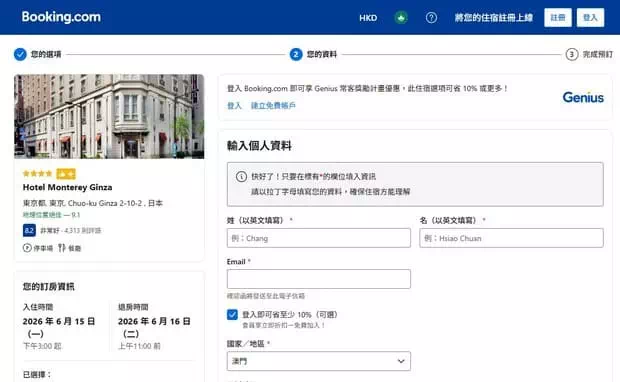Click check-out date 2026 年 6 月 16 日
This screenshot has height=382, width=620.
[154, 327]
